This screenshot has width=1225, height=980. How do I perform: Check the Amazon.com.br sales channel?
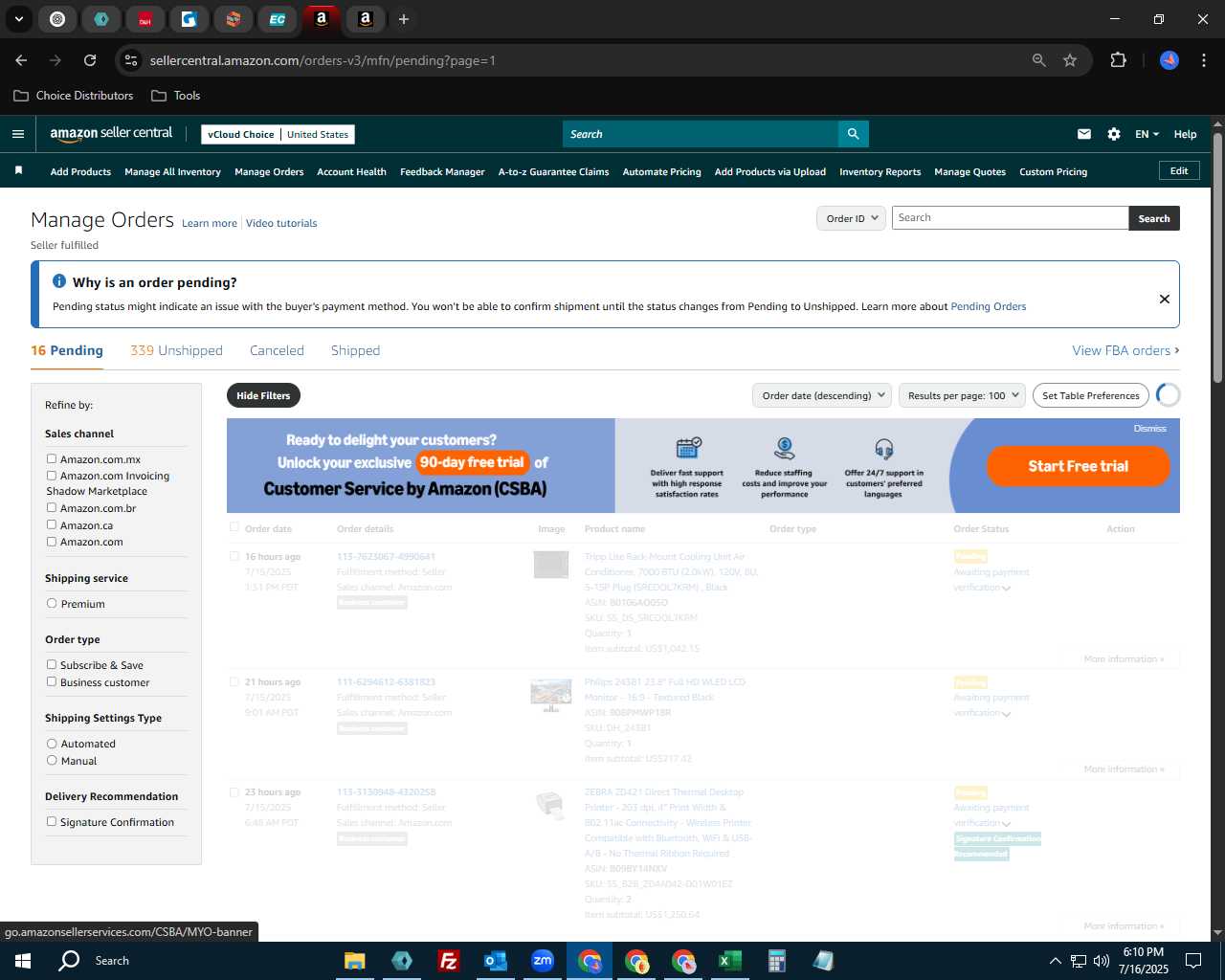(52, 508)
